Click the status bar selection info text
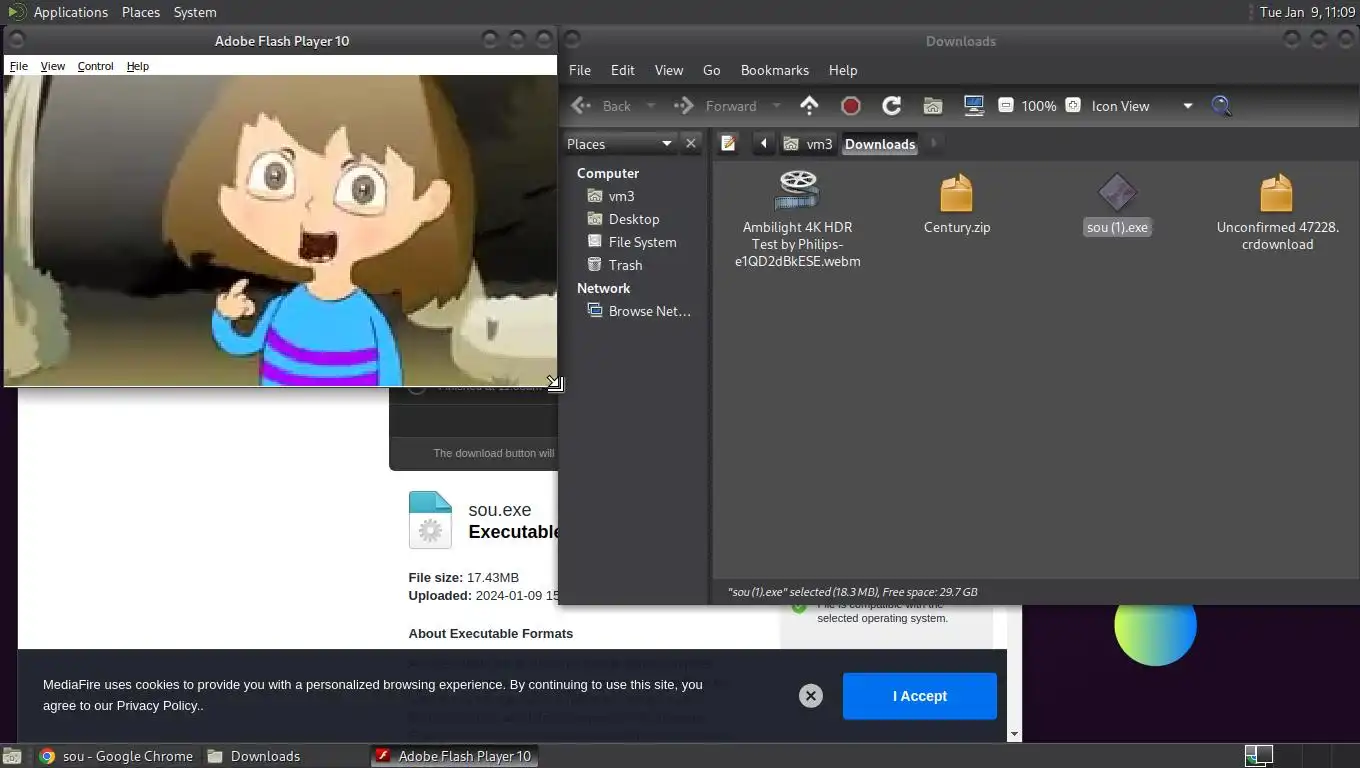 (x=852, y=592)
